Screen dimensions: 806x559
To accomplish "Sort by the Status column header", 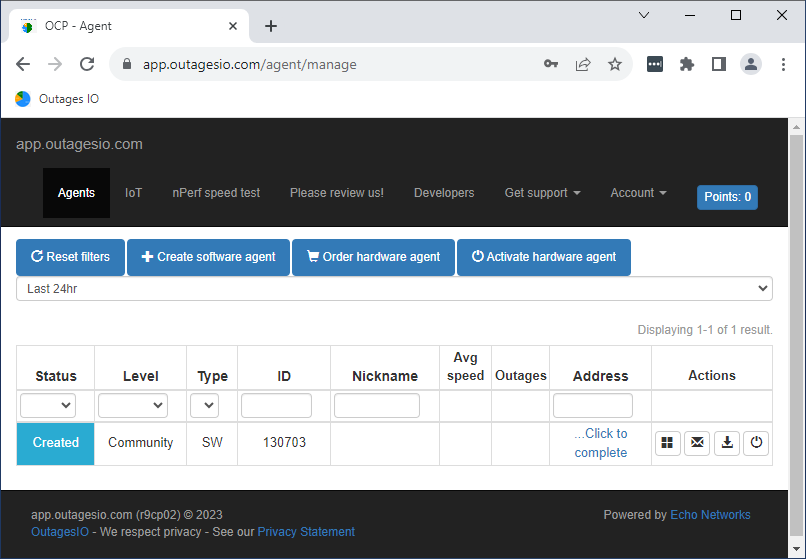I will pos(56,376).
